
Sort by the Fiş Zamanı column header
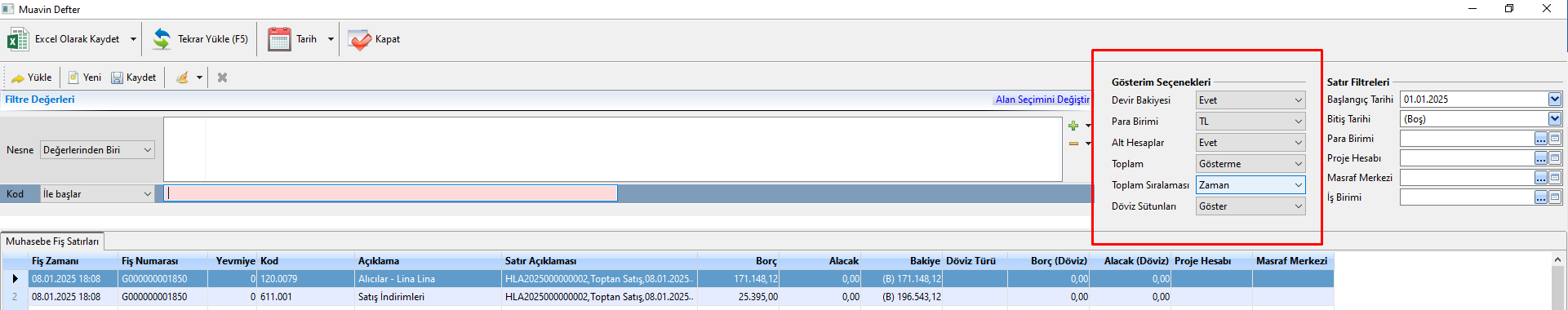point(56,261)
